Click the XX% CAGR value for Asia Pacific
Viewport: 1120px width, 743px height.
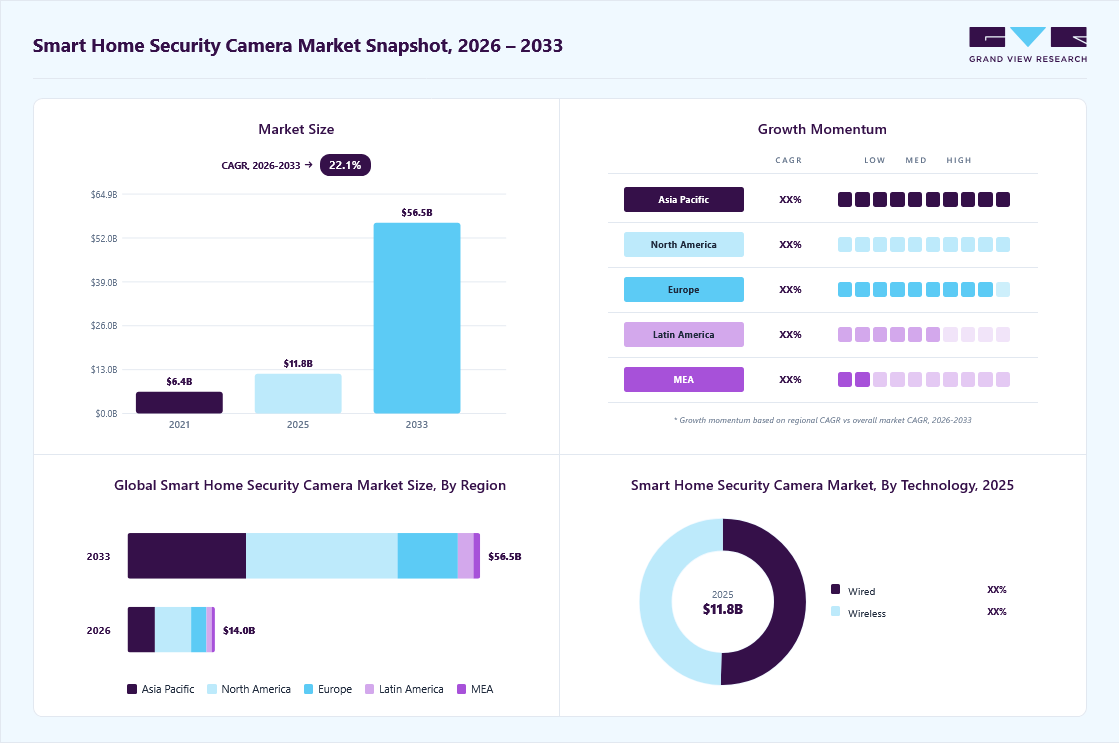pos(790,200)
